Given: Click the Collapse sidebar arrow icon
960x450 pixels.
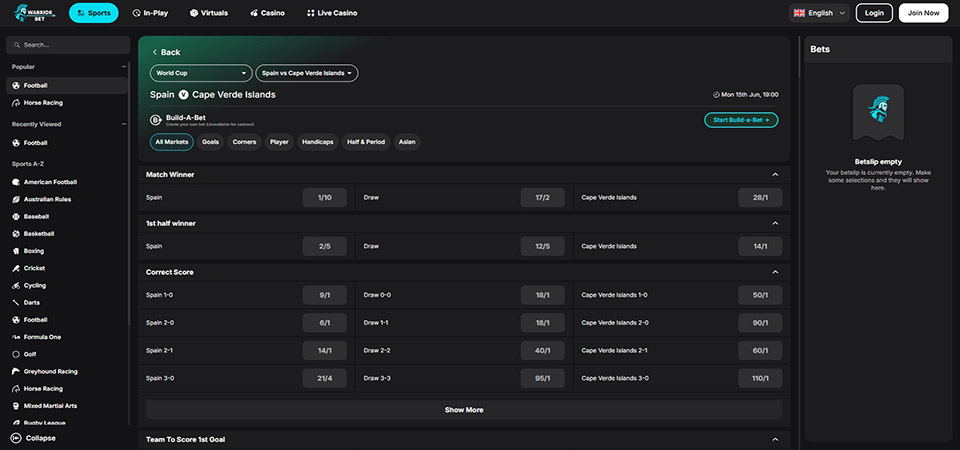Looking at the screenshot, I should click(16, 438).
